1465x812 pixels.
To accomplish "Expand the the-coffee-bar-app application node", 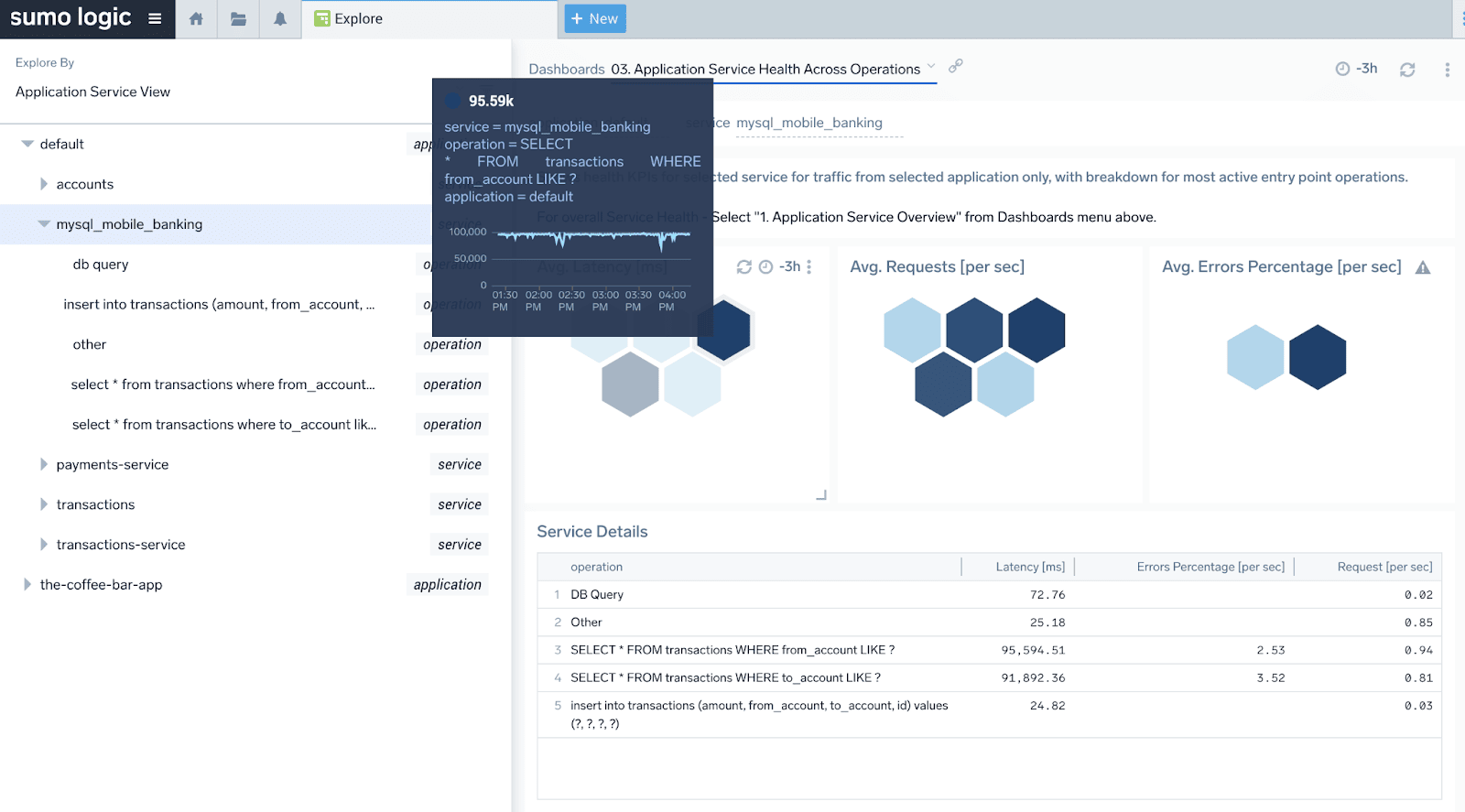I will click(x=27, y=584).
